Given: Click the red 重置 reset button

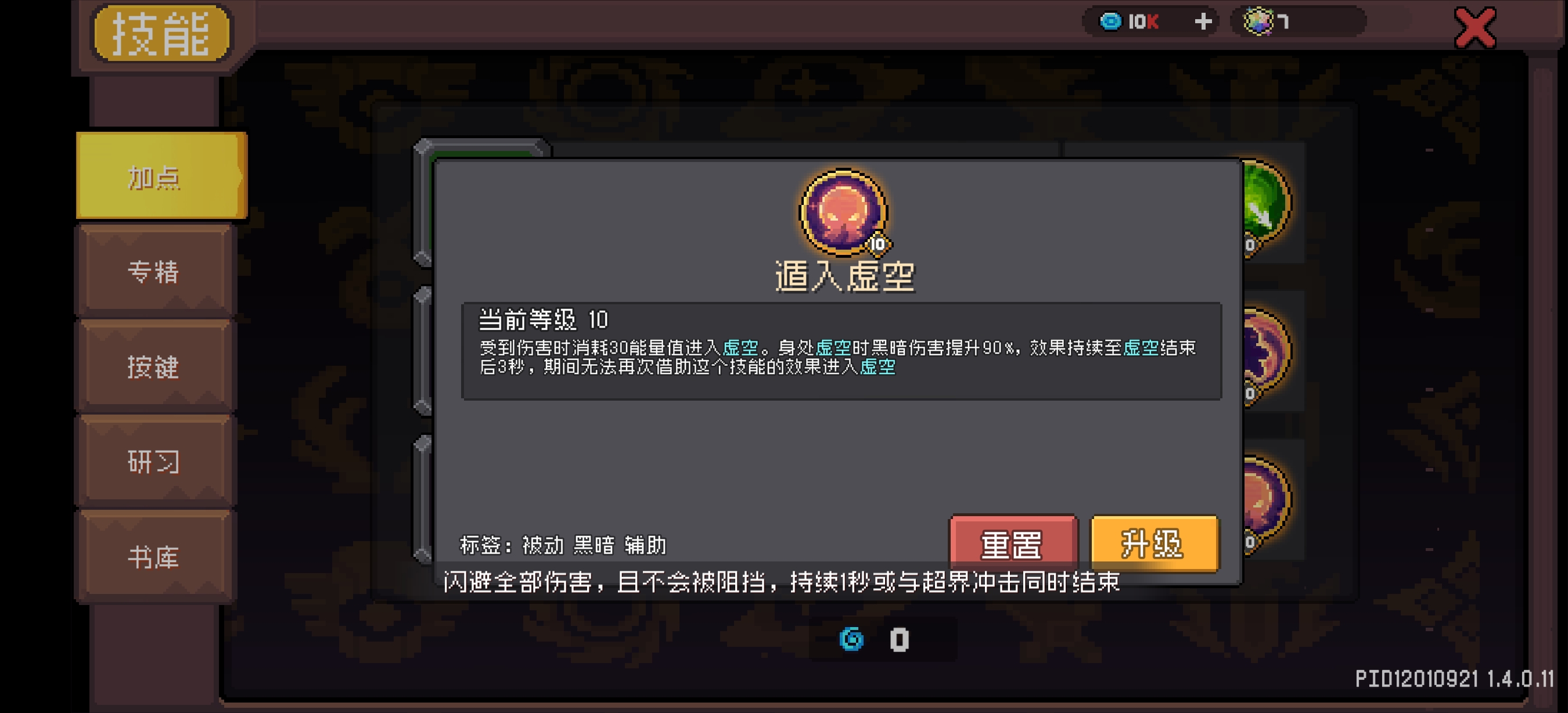Looking at the screenshot, I should coord(1013,544).
